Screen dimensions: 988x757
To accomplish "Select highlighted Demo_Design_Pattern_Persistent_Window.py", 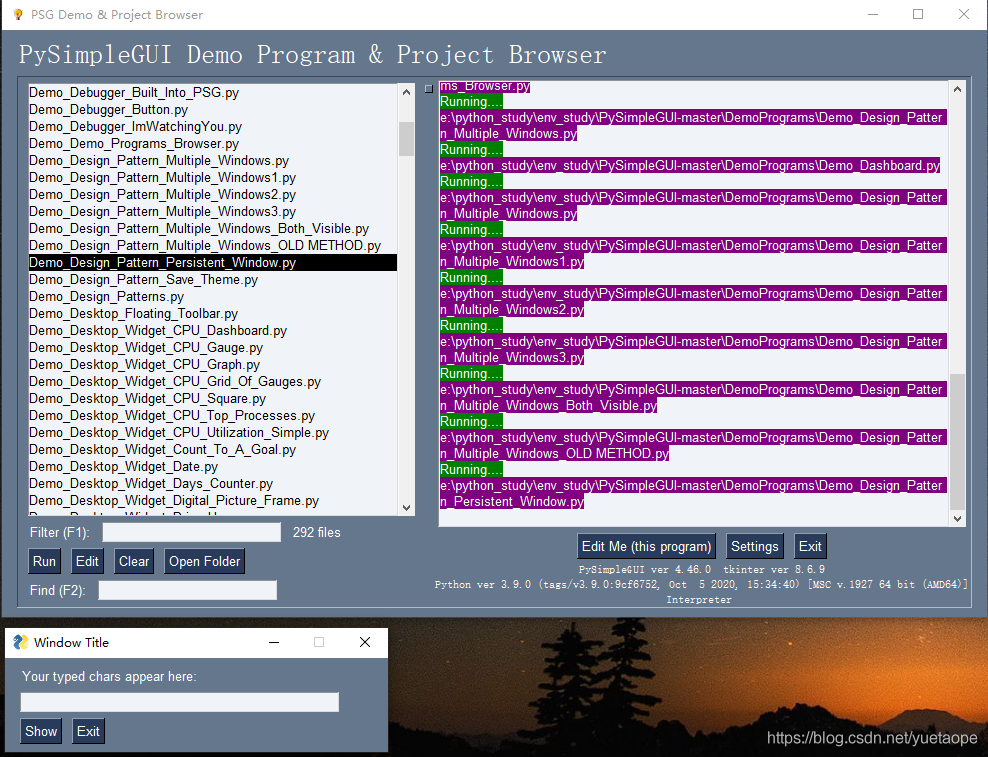I will [213, 263].
